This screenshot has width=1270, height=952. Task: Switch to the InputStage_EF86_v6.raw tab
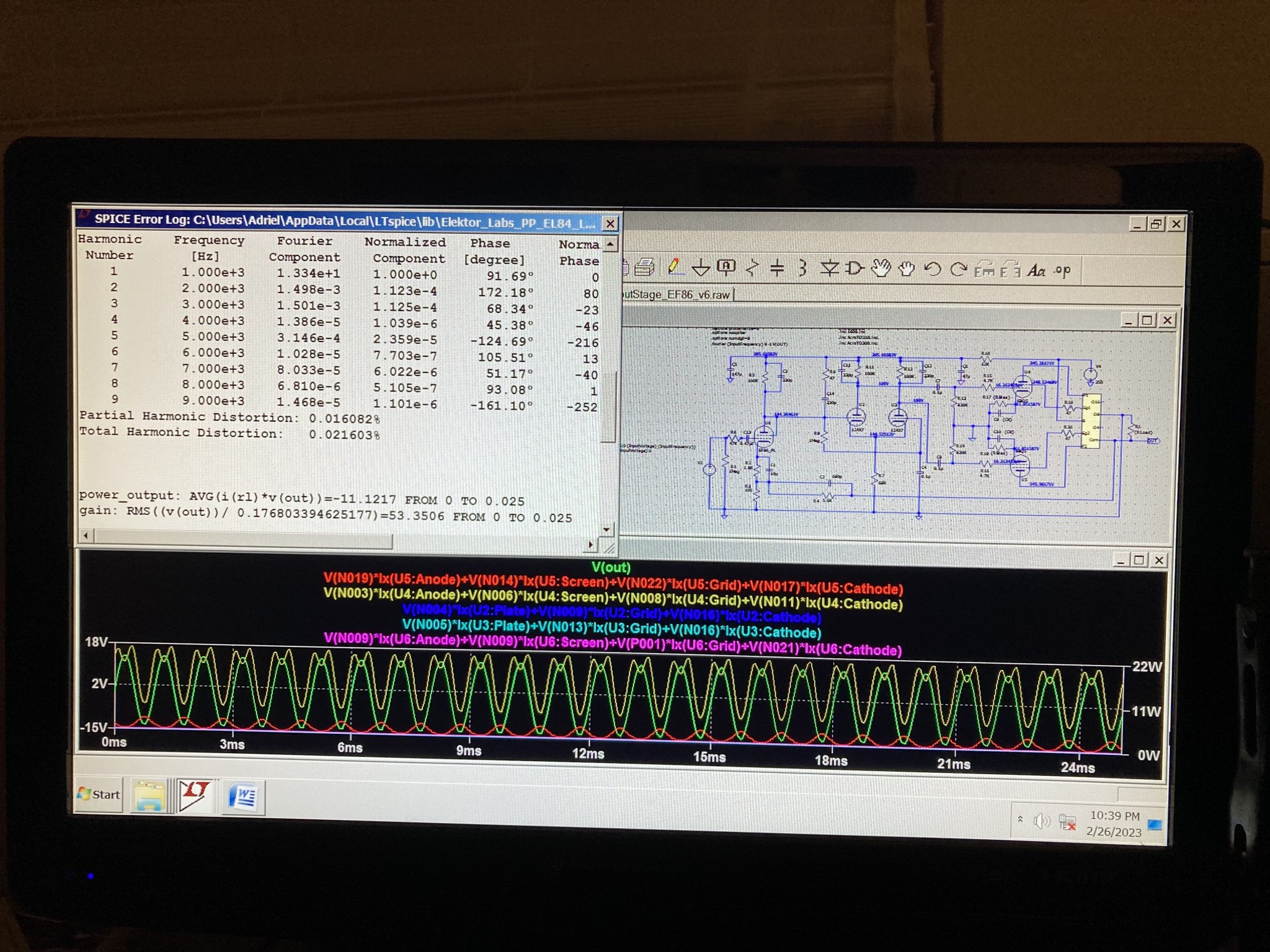(677, 294)
